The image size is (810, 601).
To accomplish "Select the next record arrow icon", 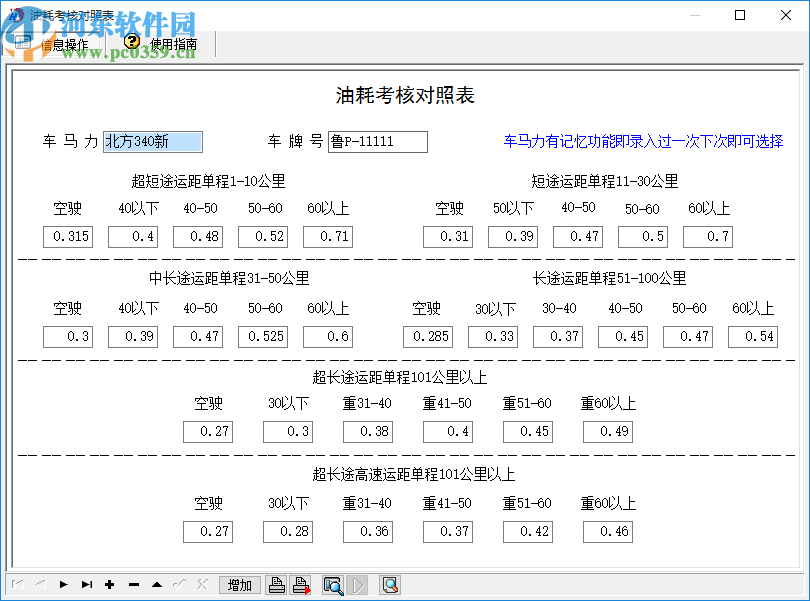I will 63,585.
